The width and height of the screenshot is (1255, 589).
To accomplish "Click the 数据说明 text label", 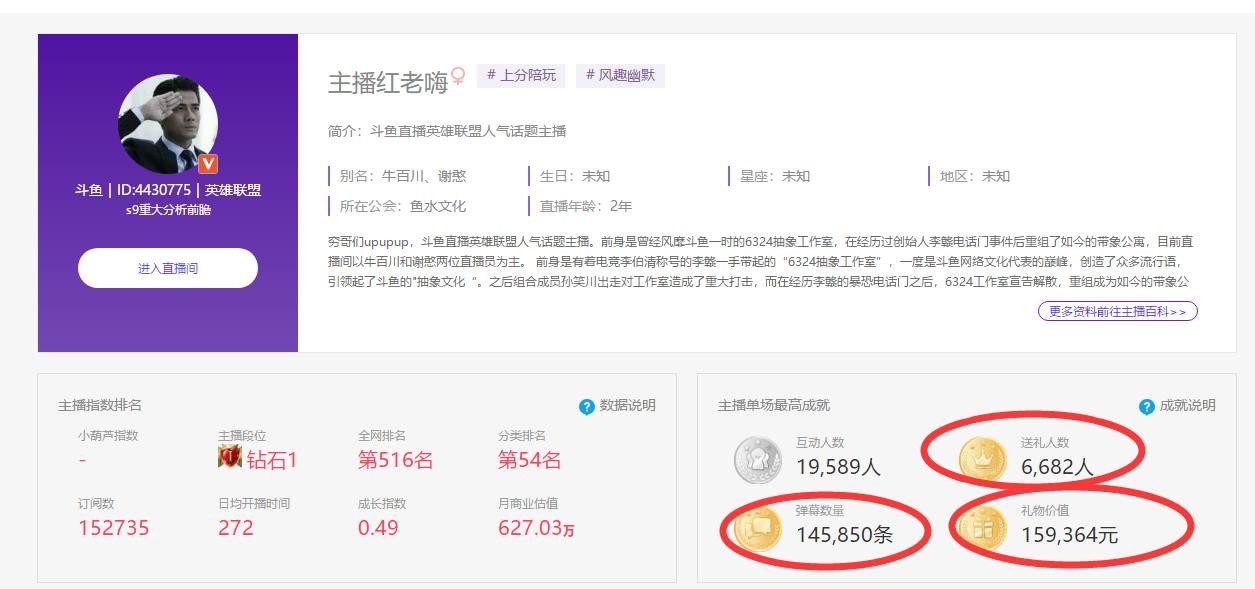I will tap(627, 405).
